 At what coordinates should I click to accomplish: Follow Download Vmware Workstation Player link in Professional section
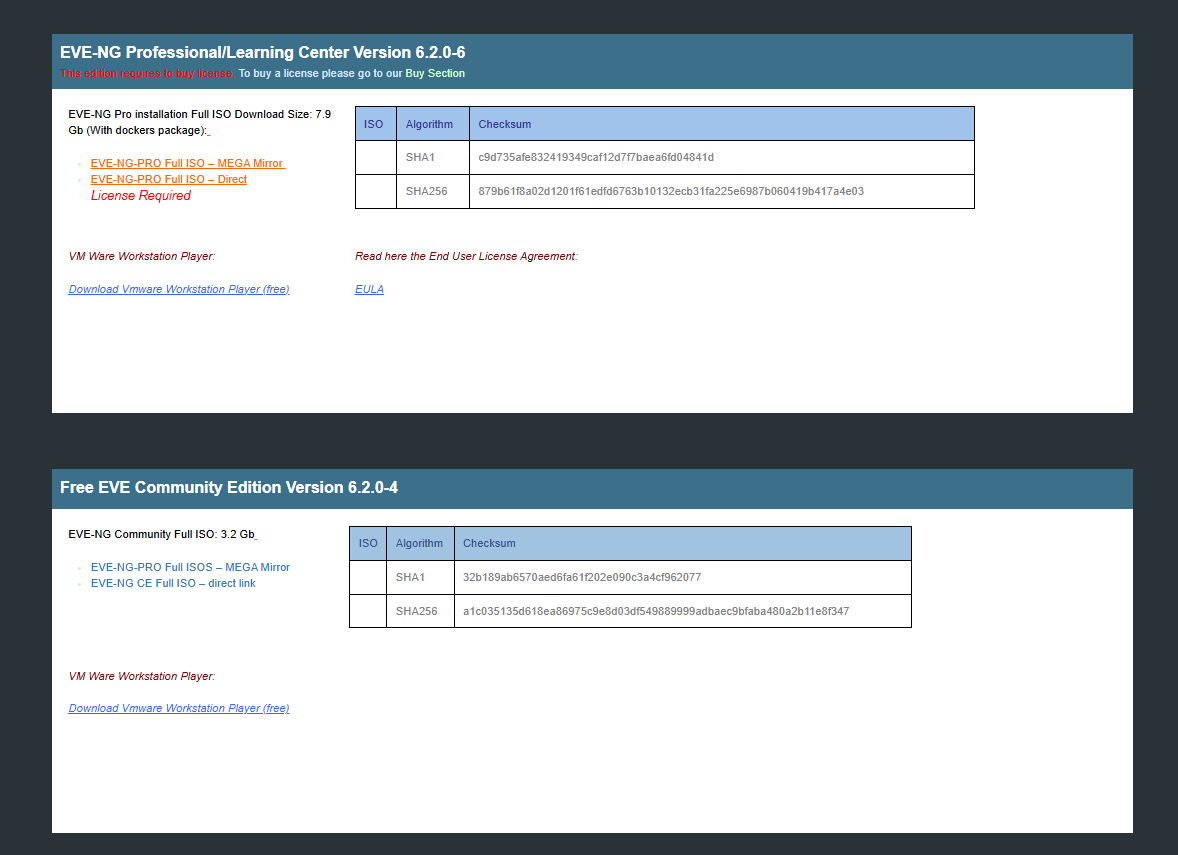[x=179, y=289]
